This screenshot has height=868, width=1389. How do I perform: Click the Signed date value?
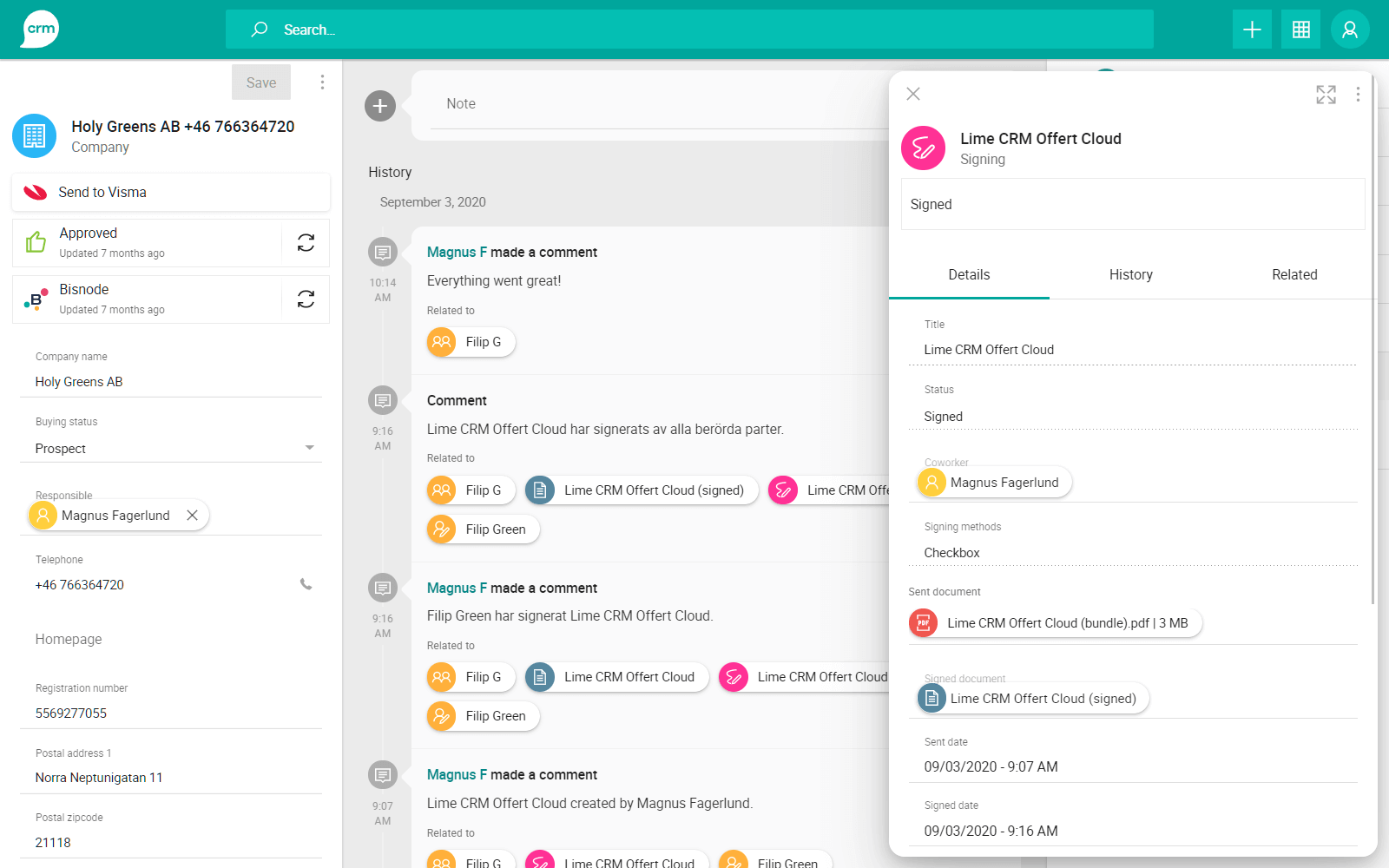[x=991, y=832]
